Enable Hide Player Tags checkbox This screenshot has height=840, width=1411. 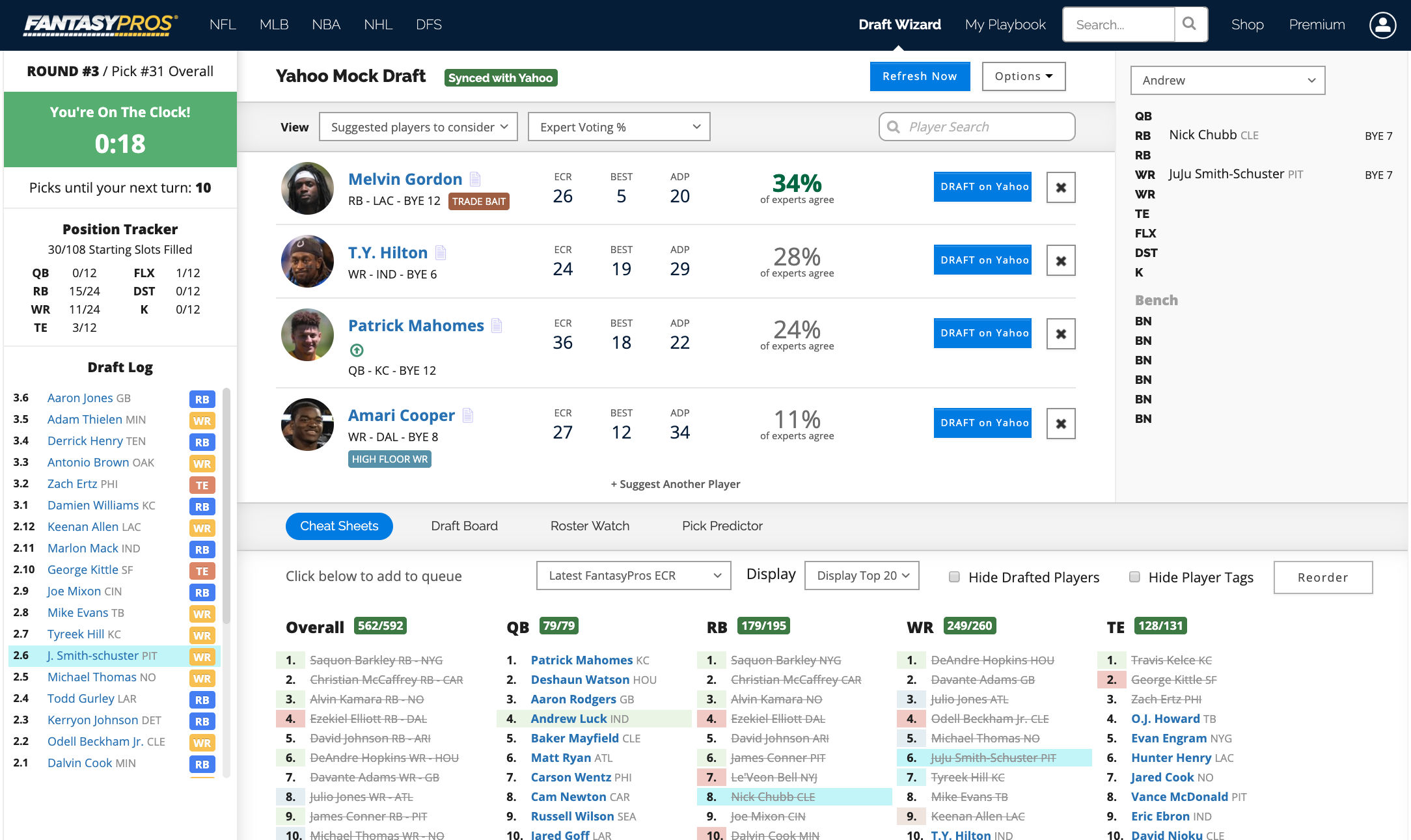click(1133, 576)
